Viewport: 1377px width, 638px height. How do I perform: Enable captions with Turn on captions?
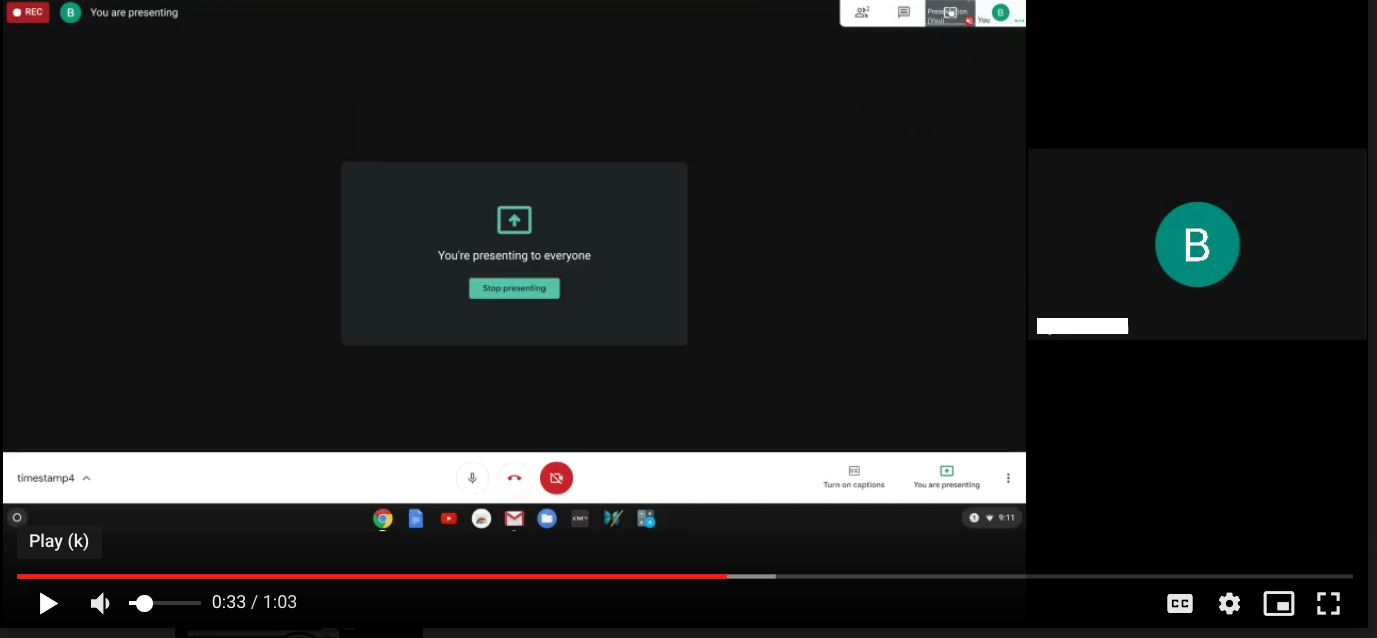click(853, 477)
